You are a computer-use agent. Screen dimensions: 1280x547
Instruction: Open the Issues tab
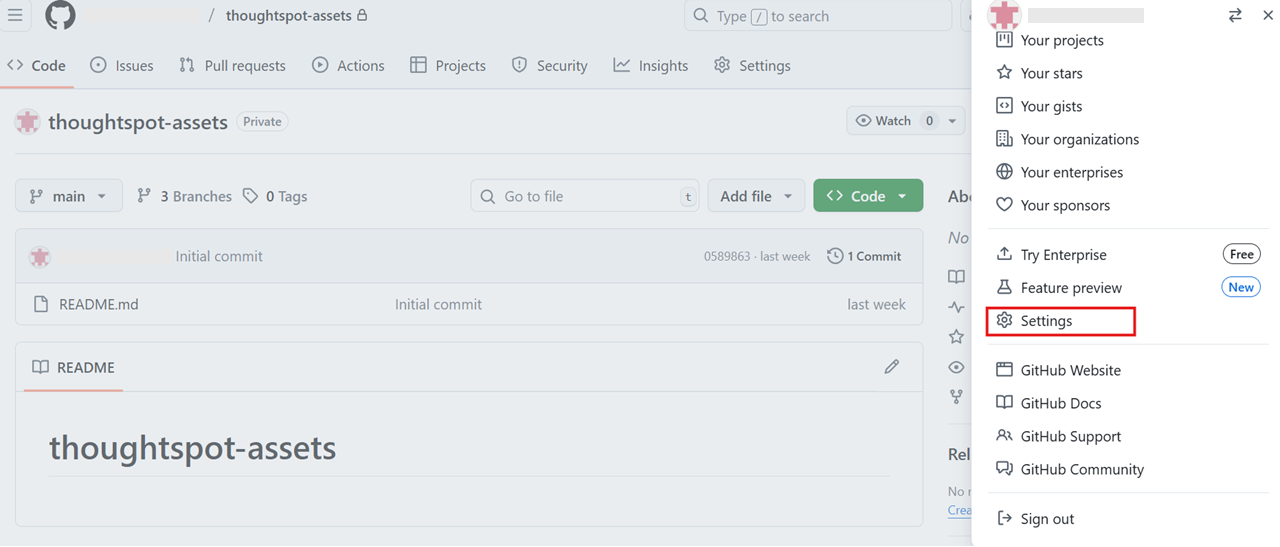(x=122, y=65)
